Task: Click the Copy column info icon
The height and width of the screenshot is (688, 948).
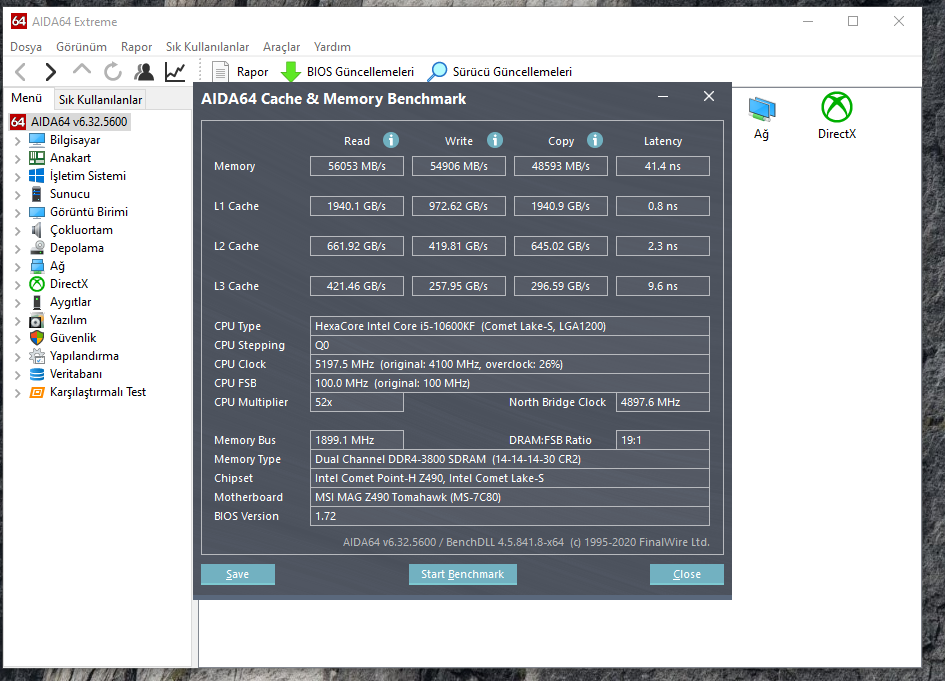Action: (595, 140)
